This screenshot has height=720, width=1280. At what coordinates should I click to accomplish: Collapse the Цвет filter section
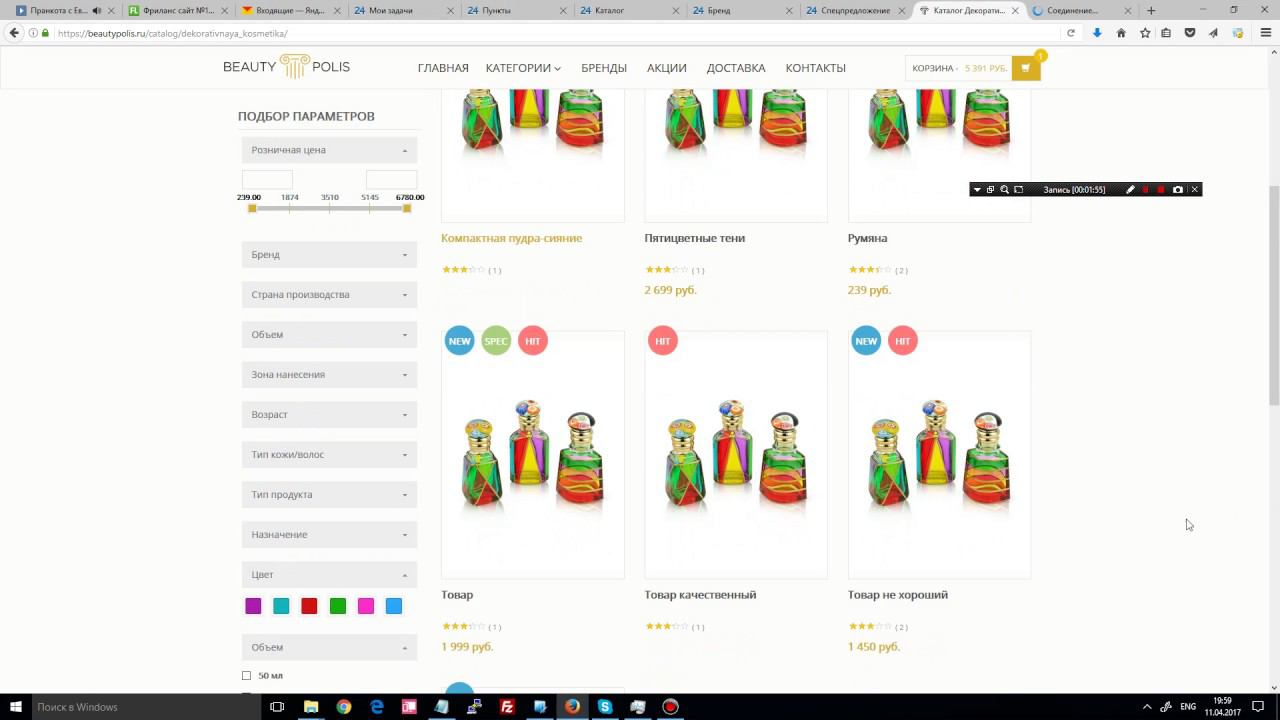pos(329,575)
